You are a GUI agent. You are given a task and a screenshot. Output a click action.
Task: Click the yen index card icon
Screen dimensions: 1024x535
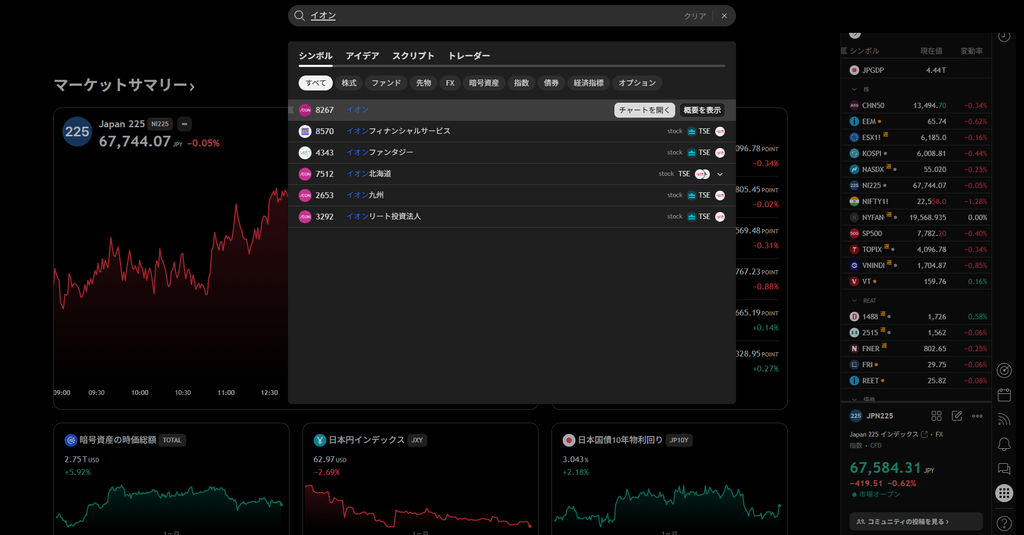pyautogui.click(x=319, y=440)
